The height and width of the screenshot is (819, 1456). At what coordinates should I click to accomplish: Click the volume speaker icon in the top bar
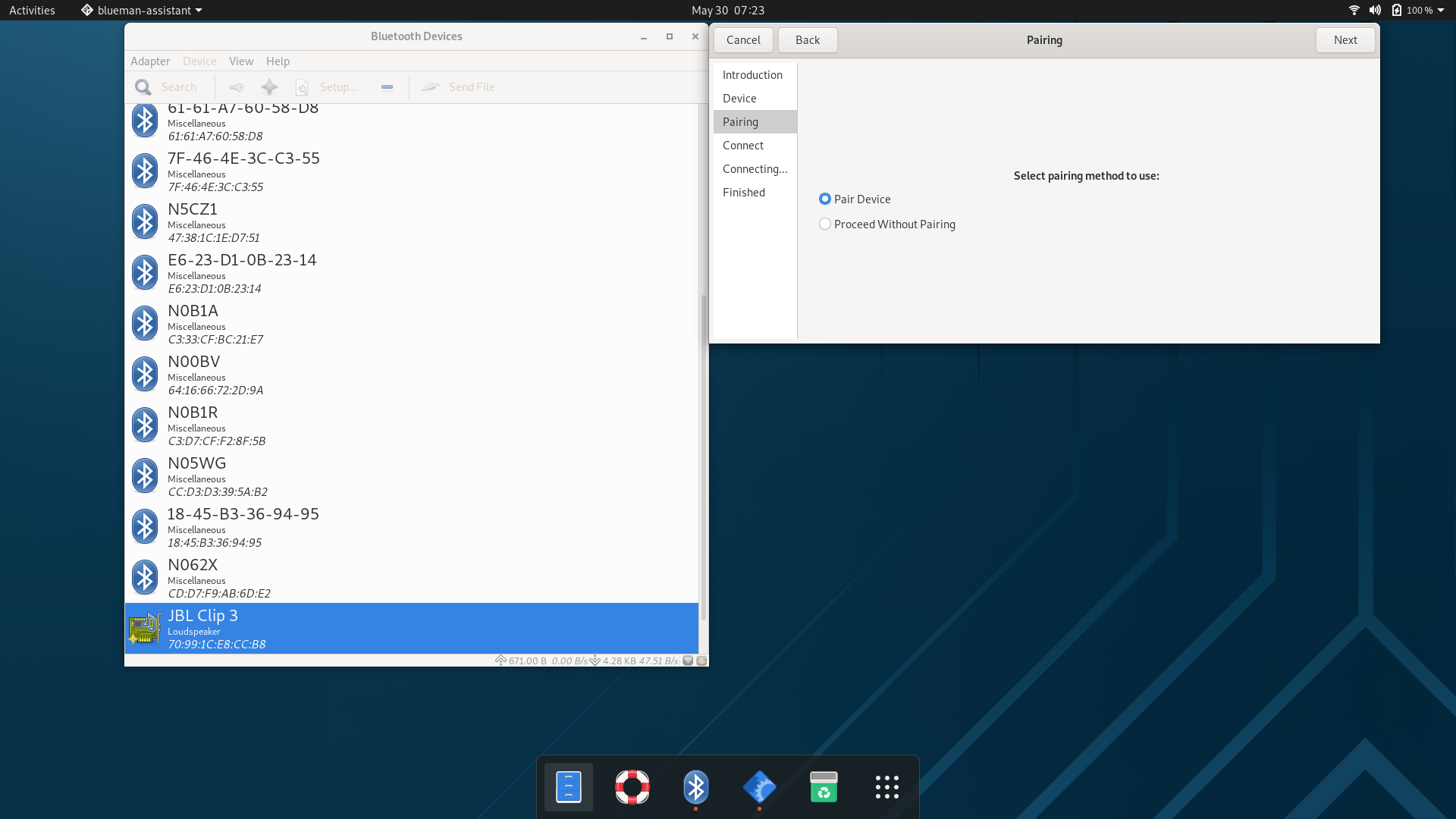click(x=1376, y=10)
